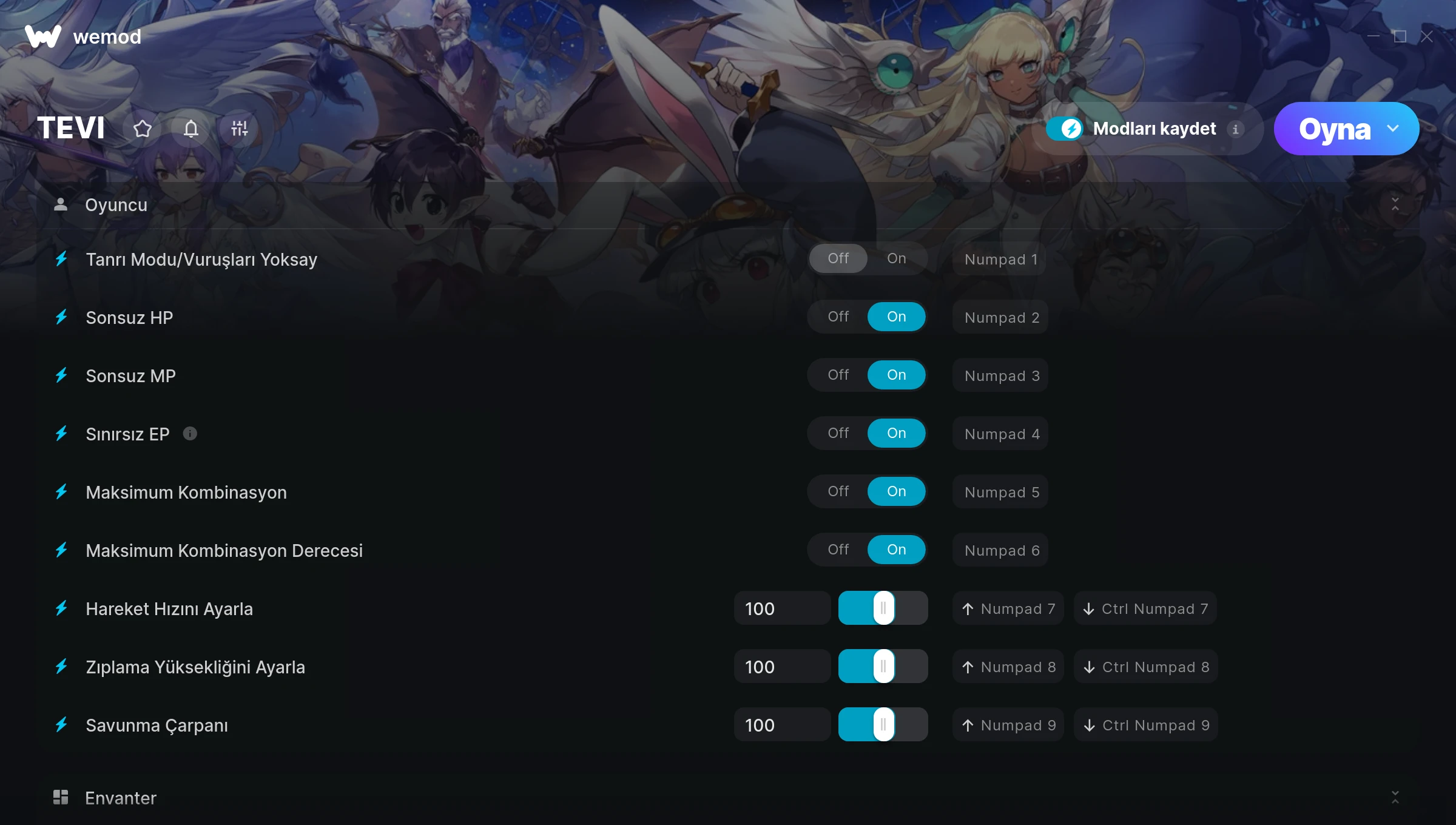This screenshot has height=825, width=1456.
Task: Collapse the Oyuncu section
Action: [1395, 204]
